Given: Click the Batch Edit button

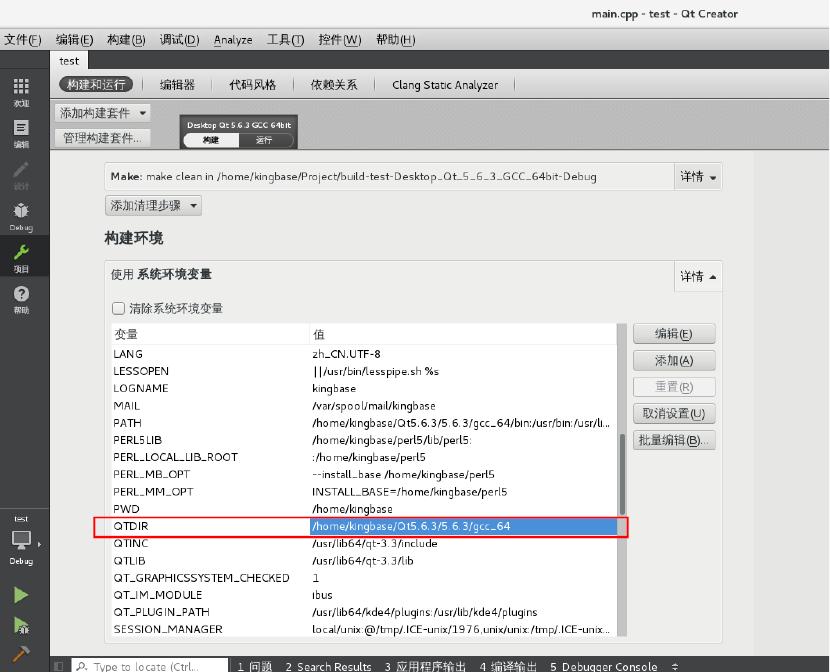Looking at the screenshot, I should coord(674,440).
